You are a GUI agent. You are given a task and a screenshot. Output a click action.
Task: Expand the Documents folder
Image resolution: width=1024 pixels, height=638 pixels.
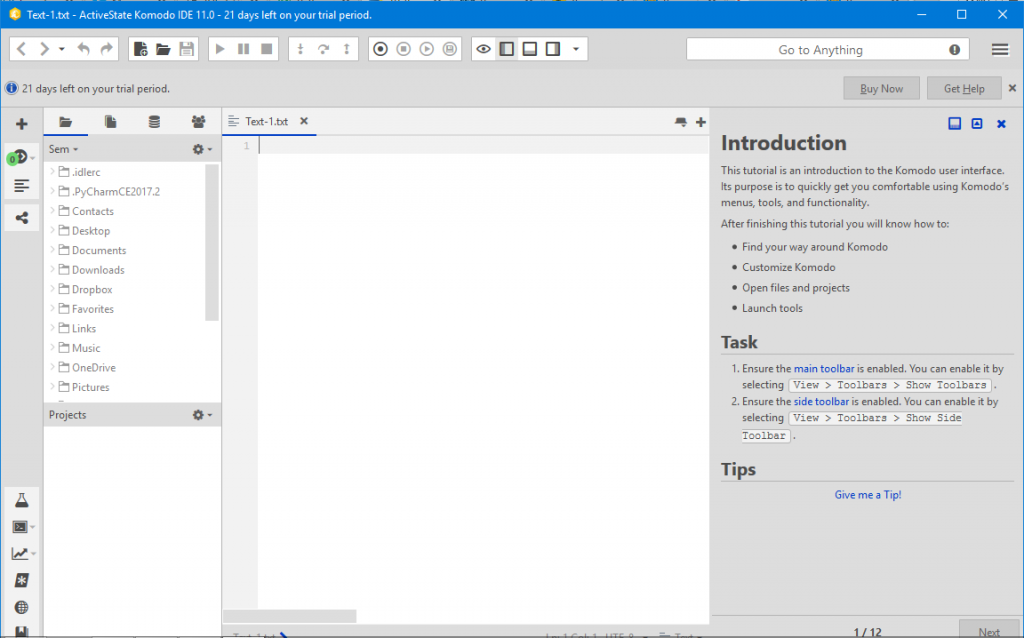[x=52, y=250]
